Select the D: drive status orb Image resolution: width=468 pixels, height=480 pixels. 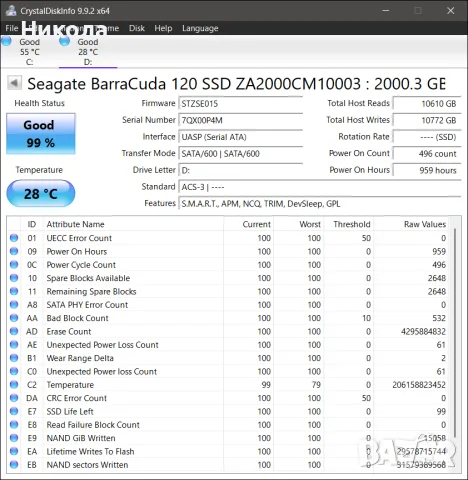(x=64, y=41)
